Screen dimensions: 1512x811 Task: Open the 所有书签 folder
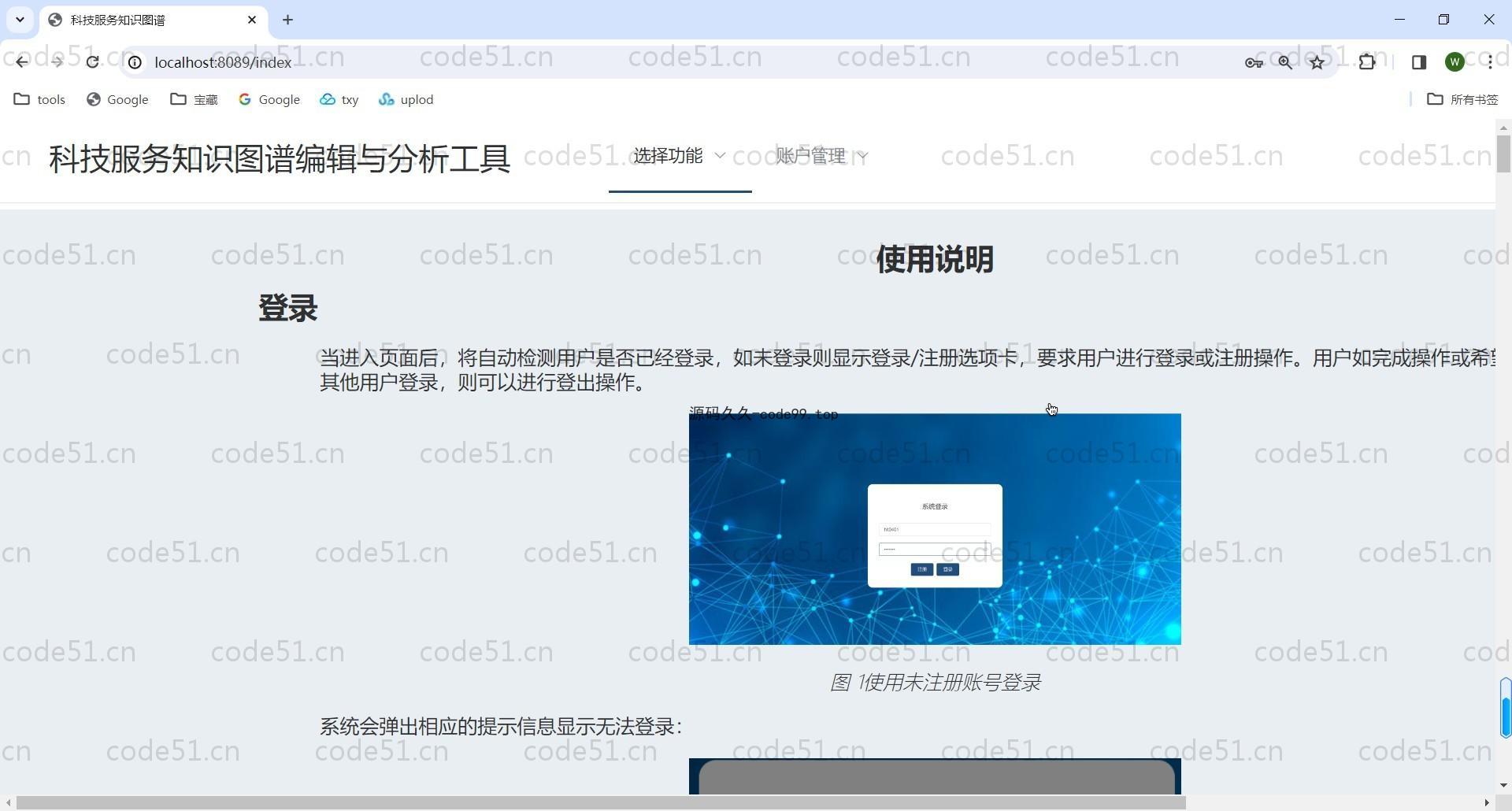coord(1463,99)
